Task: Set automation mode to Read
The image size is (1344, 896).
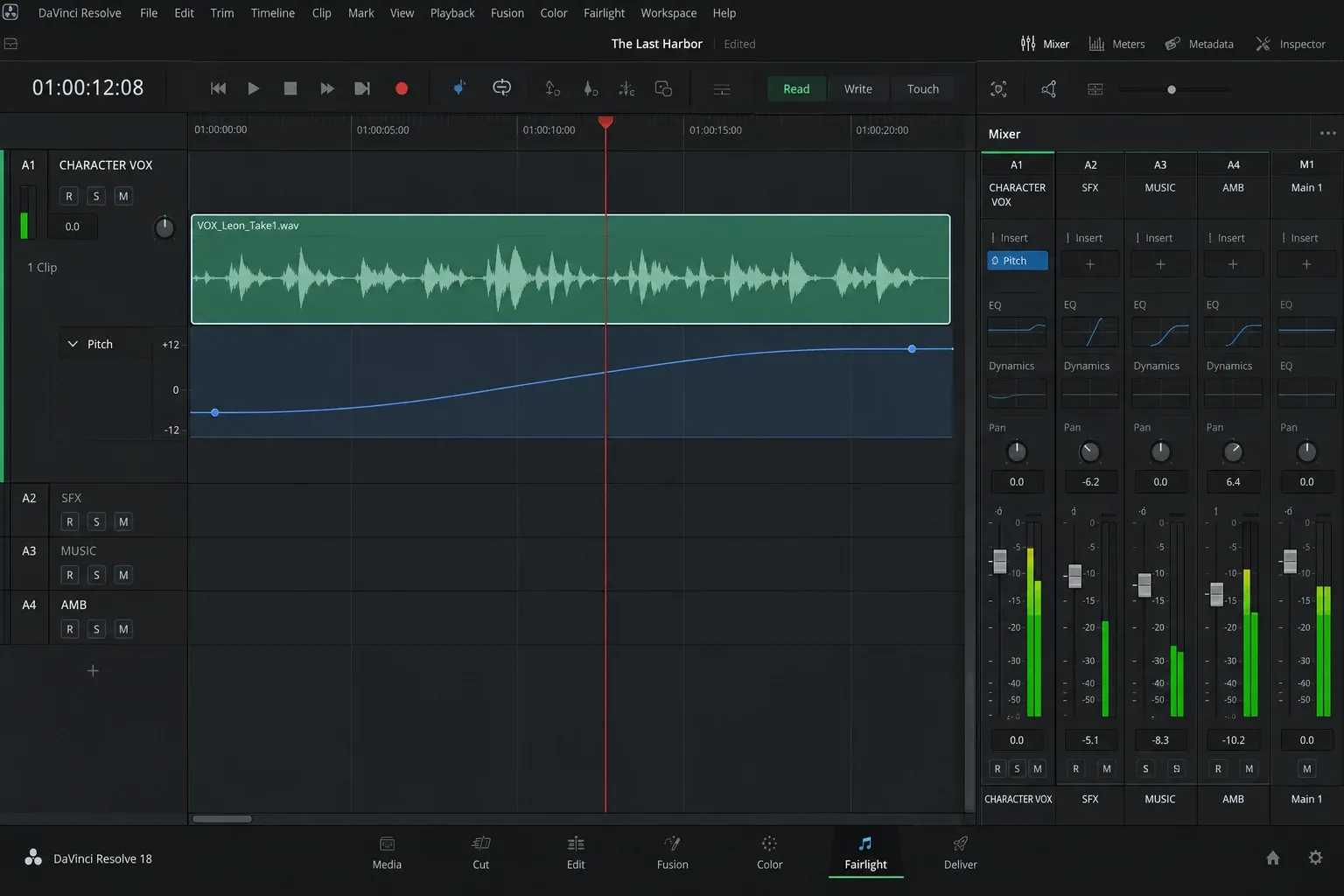Action: (796, 89)
